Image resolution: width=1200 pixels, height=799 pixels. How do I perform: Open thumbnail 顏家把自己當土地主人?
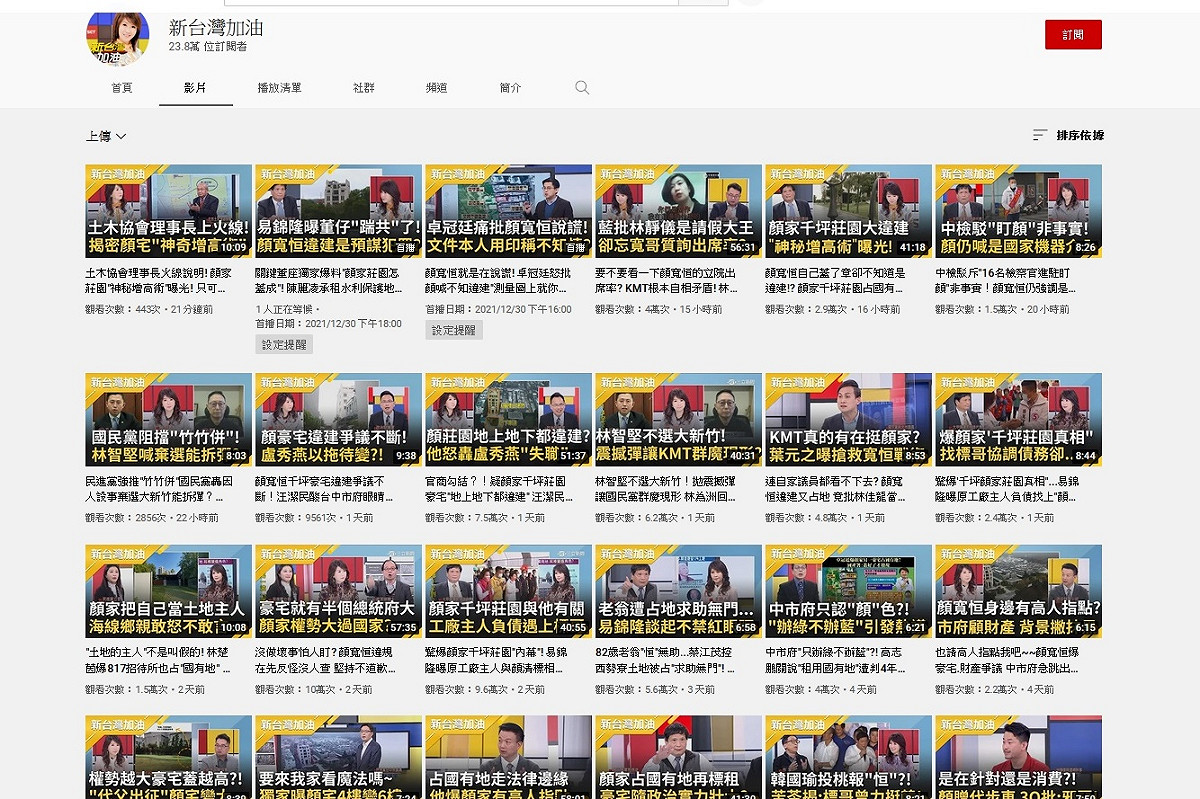pyautogui.click(x=168, y=591)
